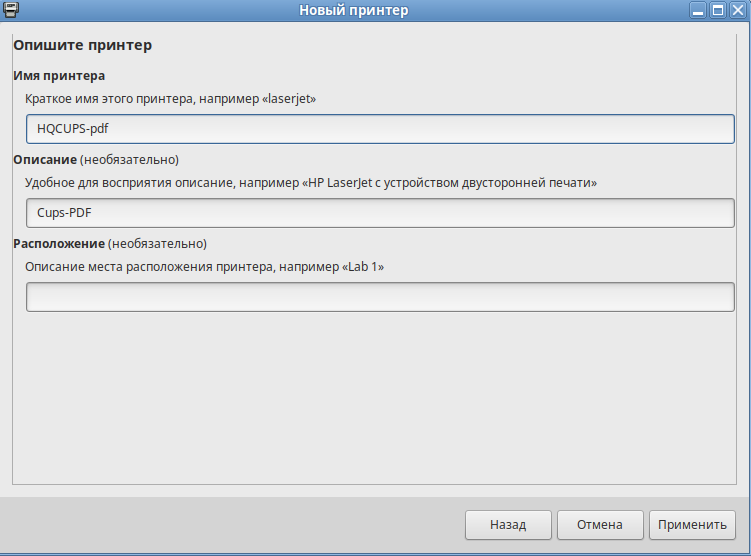Click the bold Описание label
This screenshot has width=751, height=556.
point(45,159)
